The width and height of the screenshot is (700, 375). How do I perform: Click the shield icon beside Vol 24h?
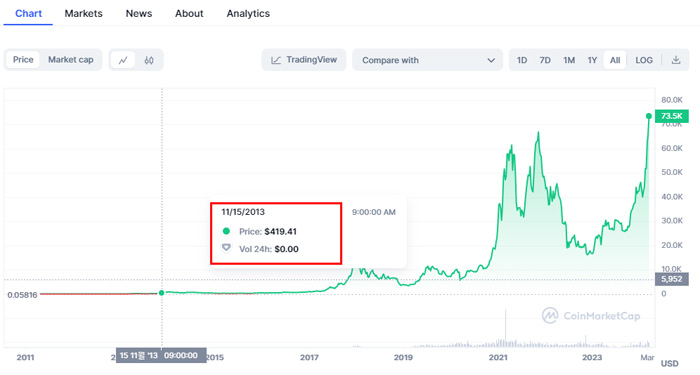[226, 248]
